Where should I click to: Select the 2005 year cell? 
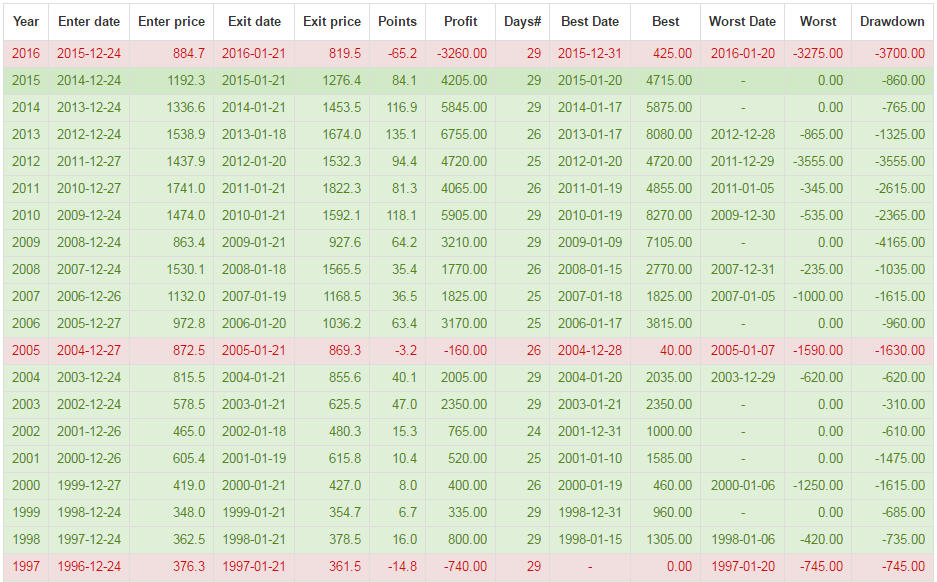(26, 350)
